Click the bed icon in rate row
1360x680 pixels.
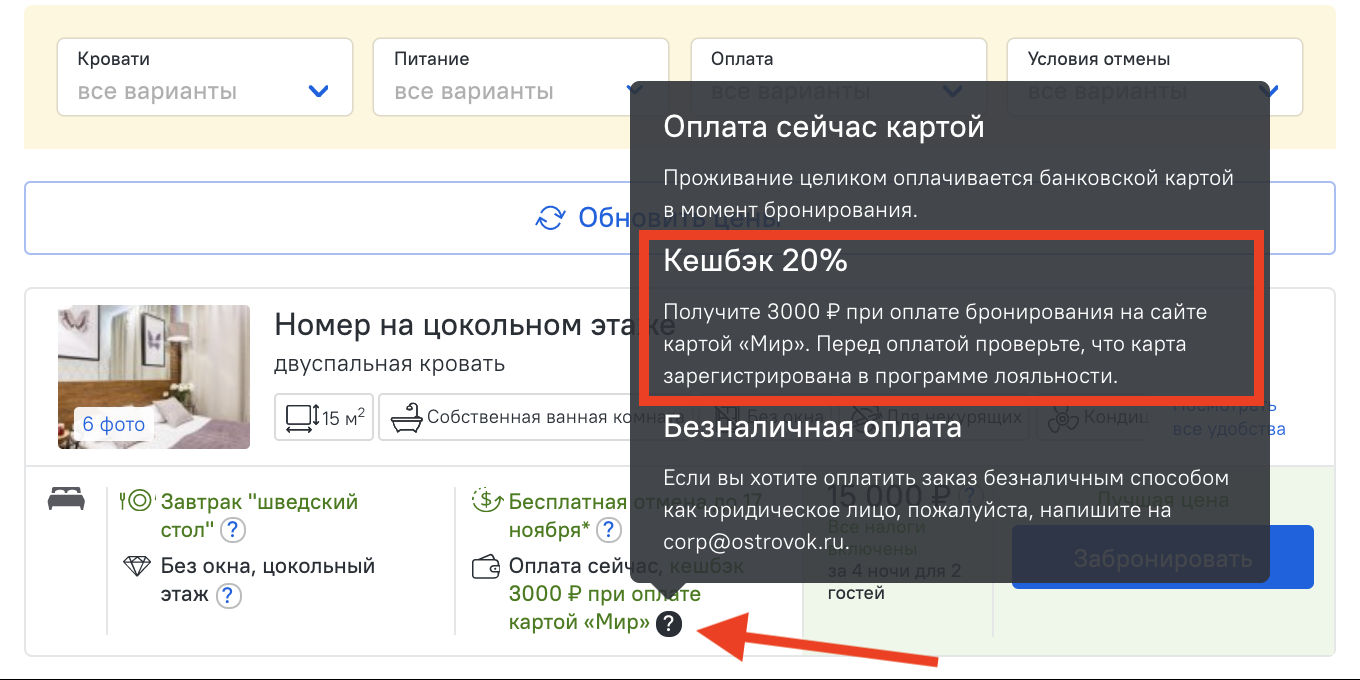[x=66, y=499]
